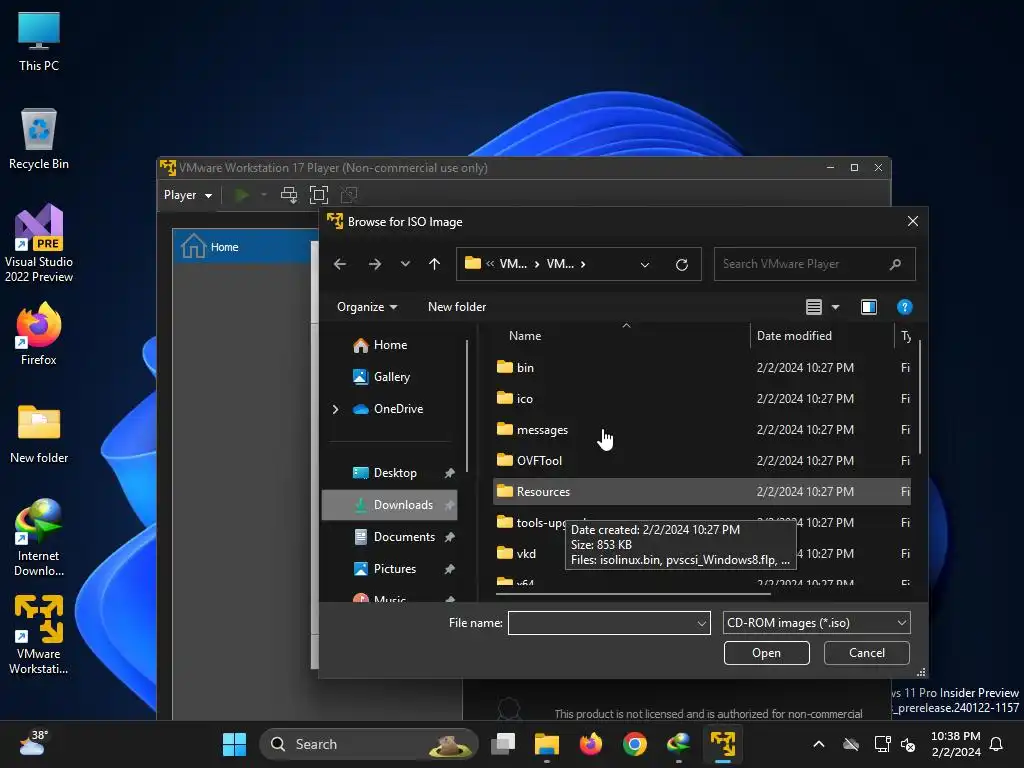Open Pictures in navigation pane
Viewport: 1024px width, 768px height.
[x=394, y=569]
